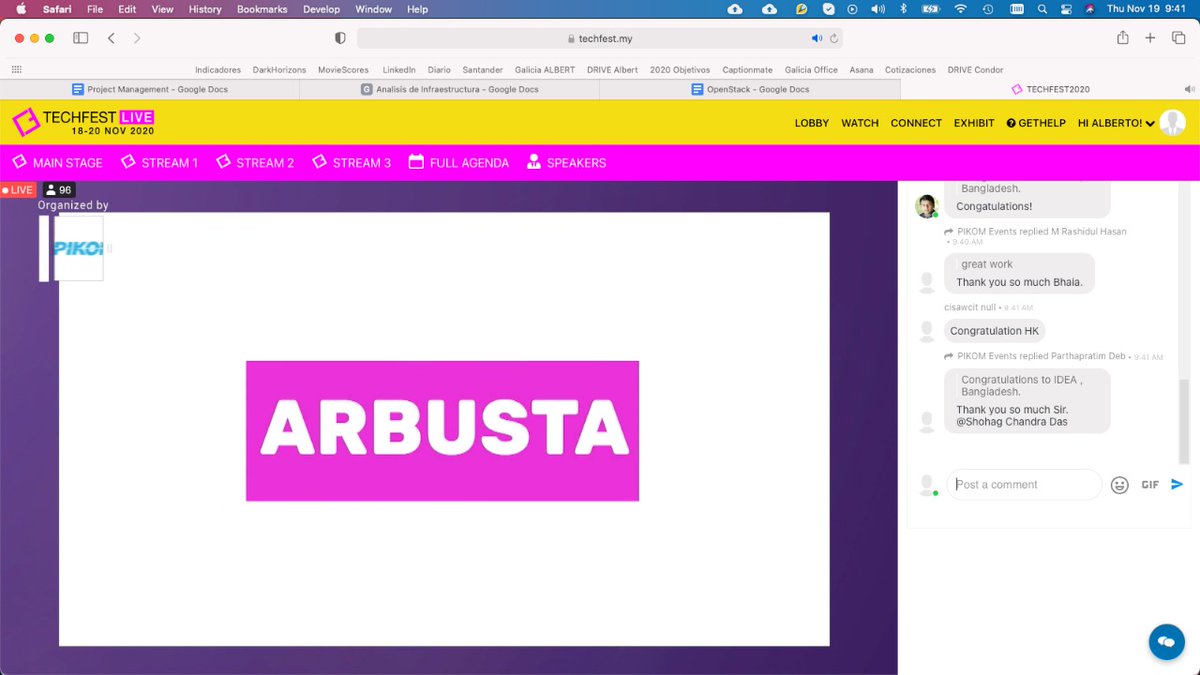Open the EXHIBIT section
Viewport: 1200px width, 675px height.
pos(974,123)
